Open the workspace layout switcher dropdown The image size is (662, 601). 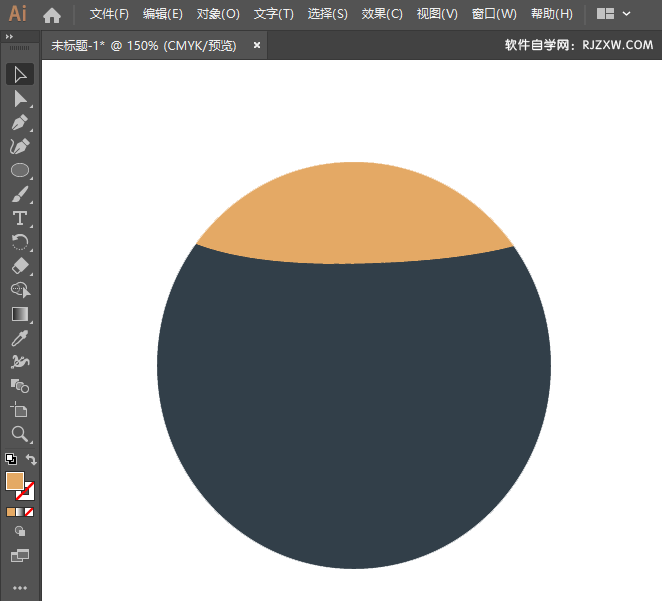coord(614,15)
